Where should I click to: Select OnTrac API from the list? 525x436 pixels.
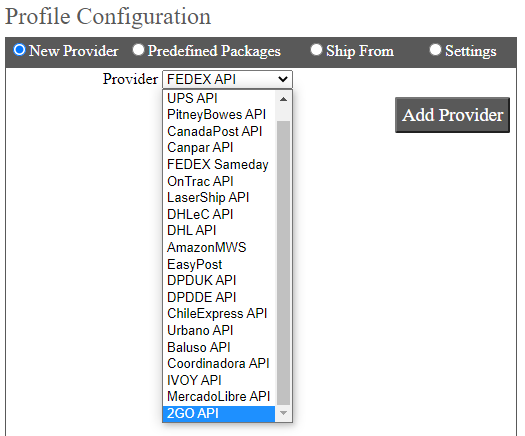(219, 181)
